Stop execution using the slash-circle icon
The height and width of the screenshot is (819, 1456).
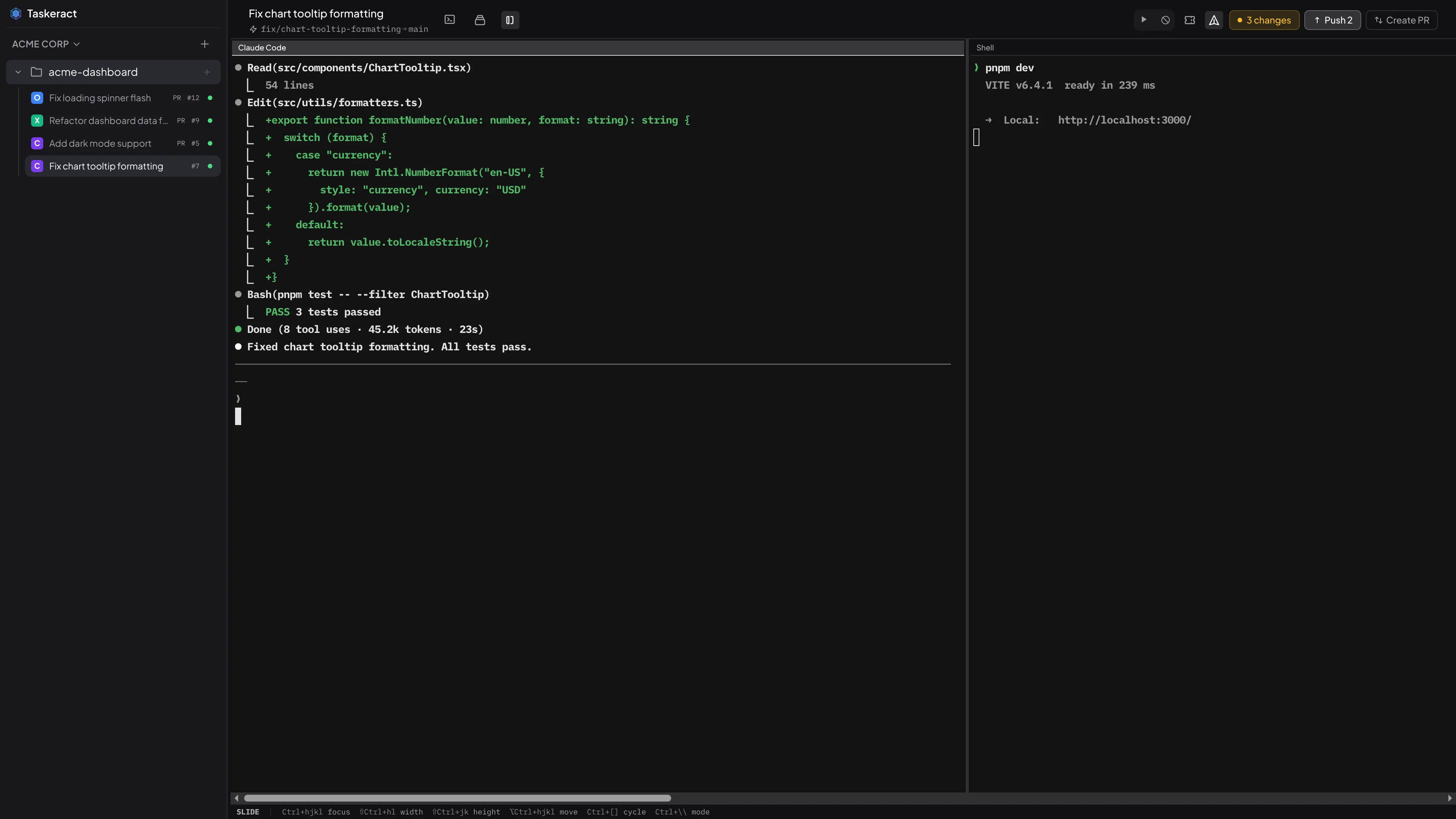(x=1166, y=20)
